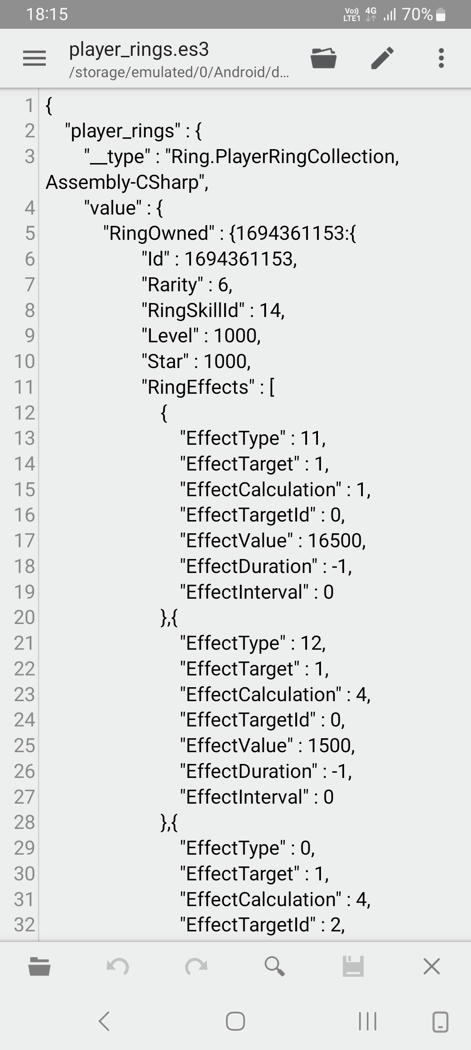Open recent apps with three-bar button
471x1050 pixels.
[x=367, y=1021]
